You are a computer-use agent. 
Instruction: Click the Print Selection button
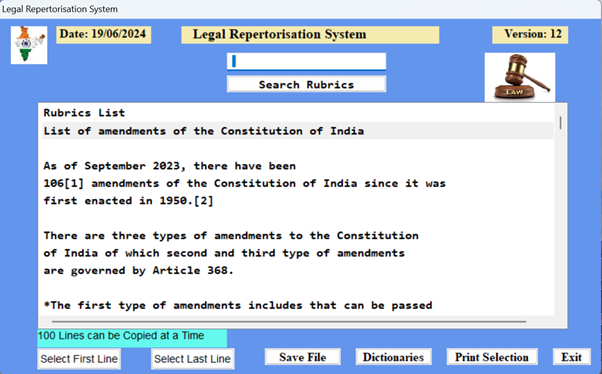(x=492, y=357)
